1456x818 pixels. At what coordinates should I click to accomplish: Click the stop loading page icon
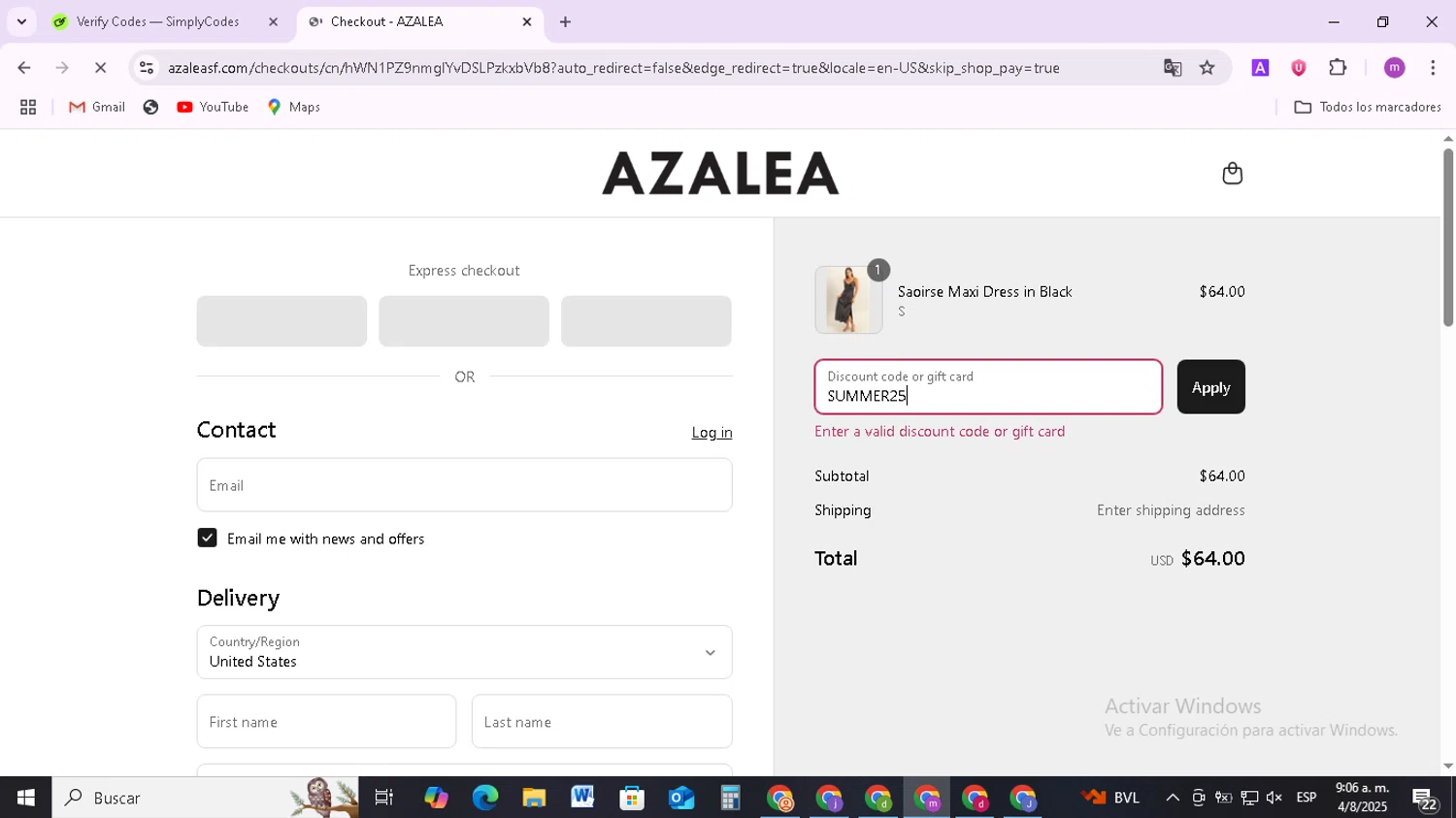(100, 68)
